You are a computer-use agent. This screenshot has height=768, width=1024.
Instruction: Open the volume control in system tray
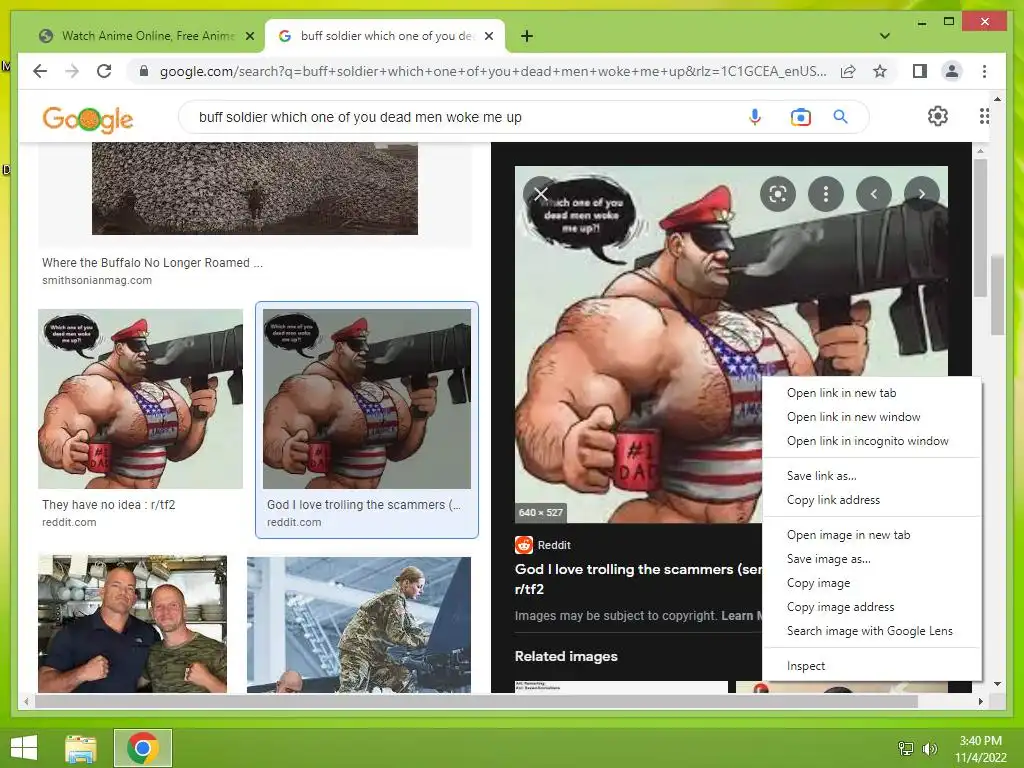pos(929,749)
